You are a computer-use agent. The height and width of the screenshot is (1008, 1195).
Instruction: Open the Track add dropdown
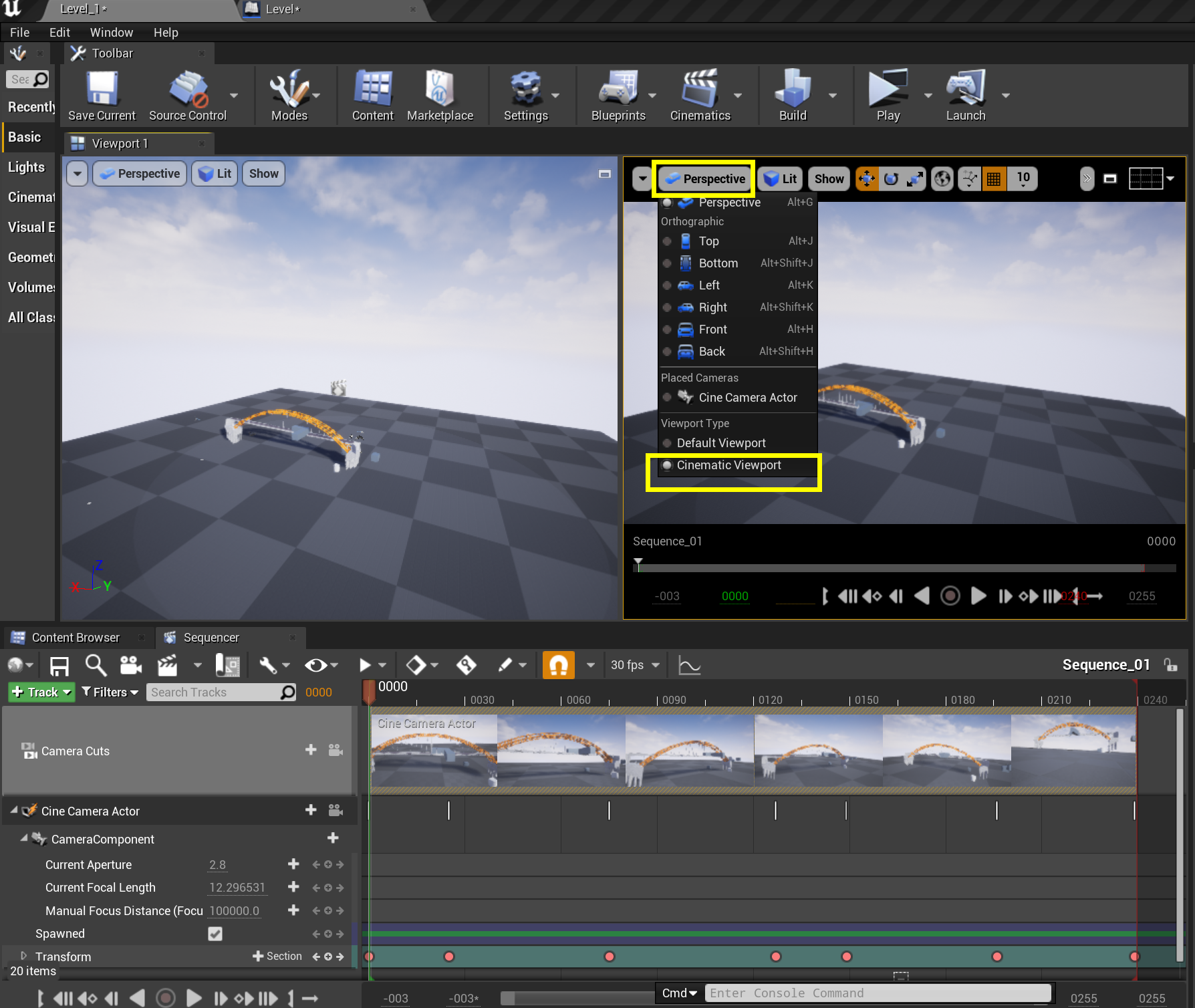pyautogui.click(x=41, y=692)
